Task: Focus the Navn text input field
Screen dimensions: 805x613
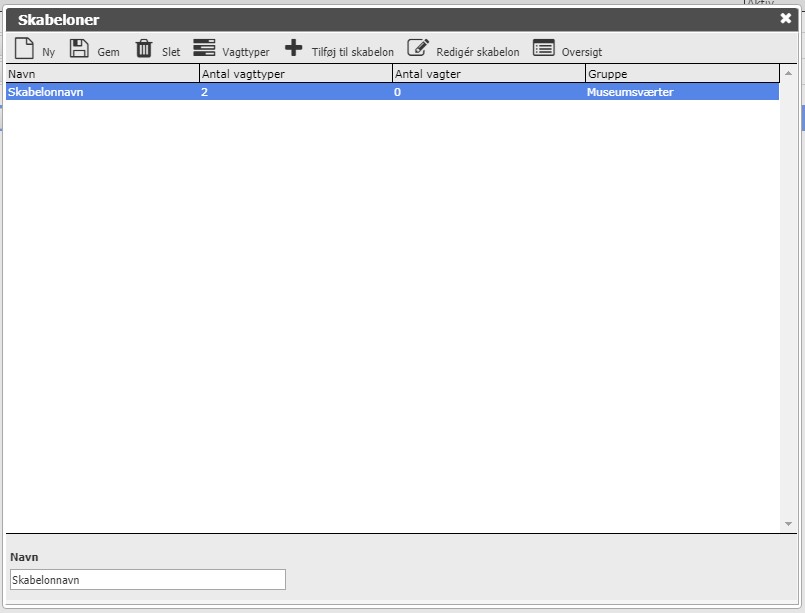Action: coord(147,580)
